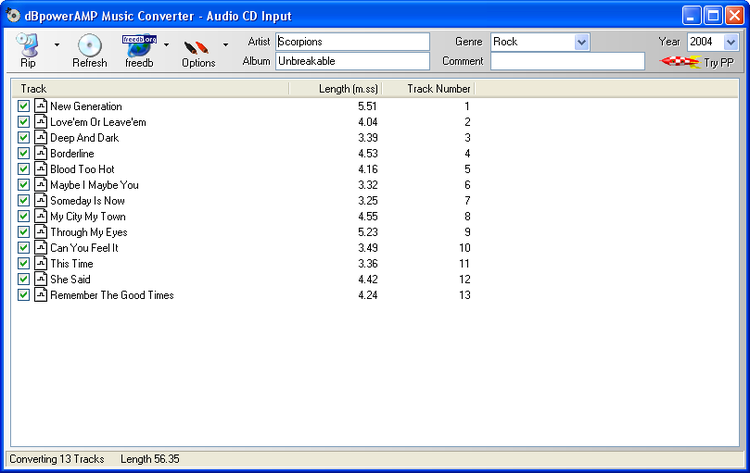This screenshot has height=473, width=750.
Task: Uncheck the Love'em Or Leave'em checkbox
Action: pyautogui.click(x=23, y=121)
